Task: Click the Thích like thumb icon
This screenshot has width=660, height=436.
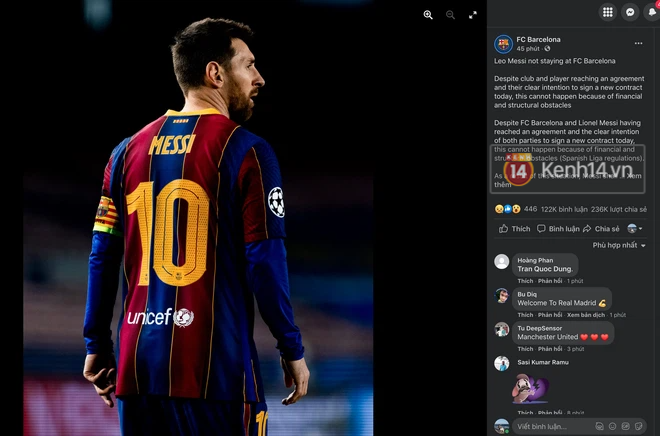Action: click(x=503, y=229)
